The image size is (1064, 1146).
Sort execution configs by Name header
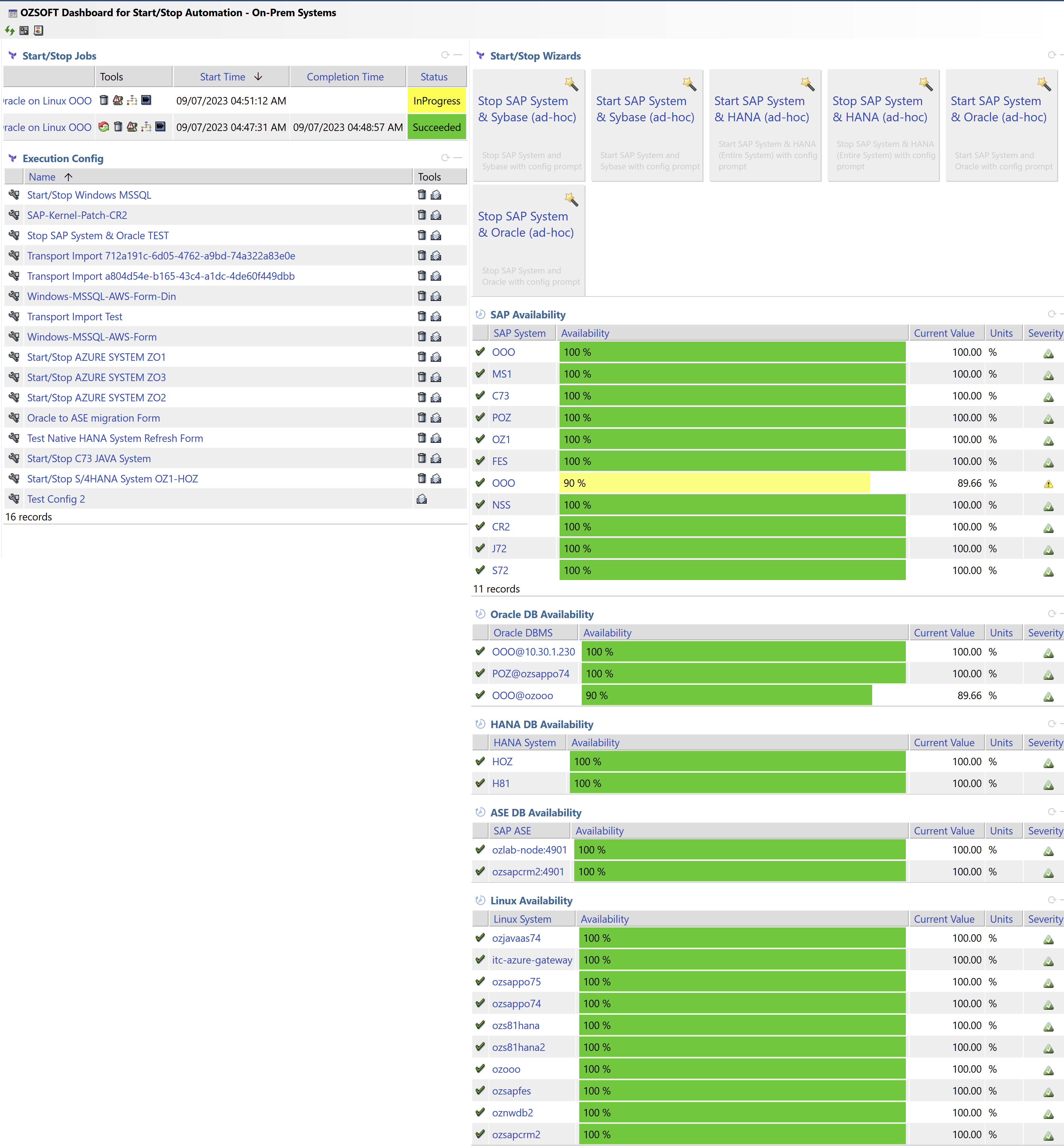pyautogui.click(x=42, y=177)
